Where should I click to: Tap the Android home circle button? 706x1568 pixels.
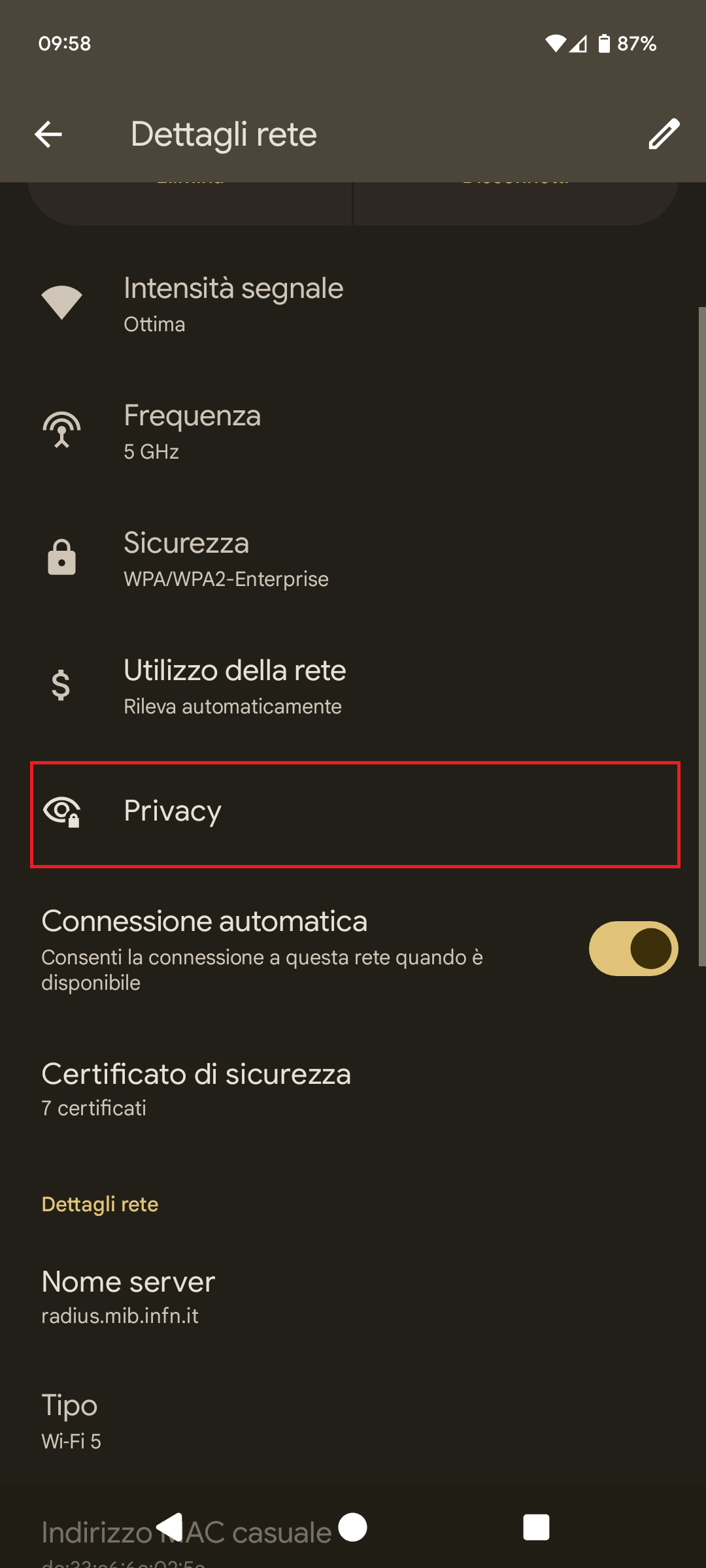353,1527
